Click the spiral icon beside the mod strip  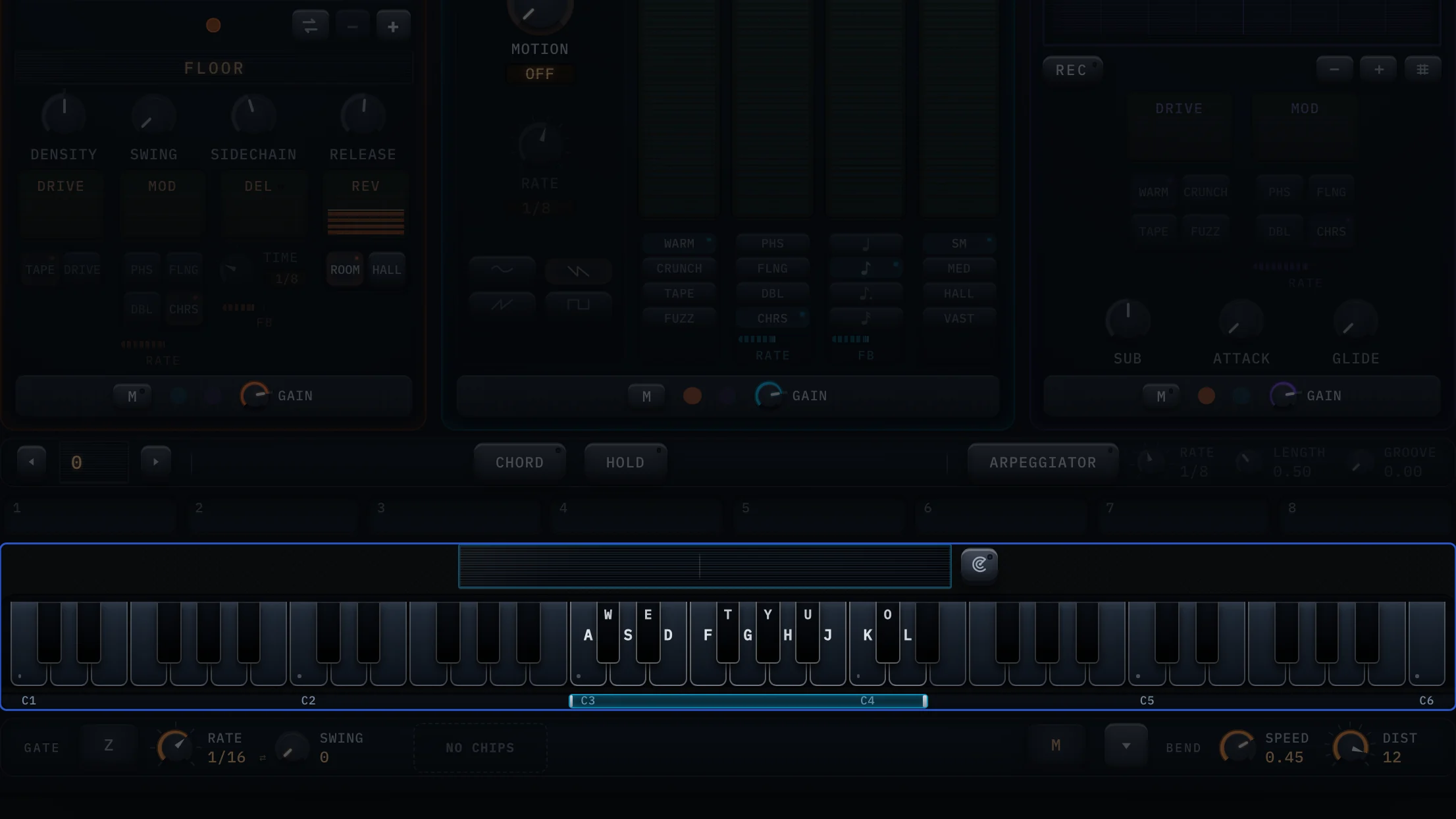click(x=979, y=564)
